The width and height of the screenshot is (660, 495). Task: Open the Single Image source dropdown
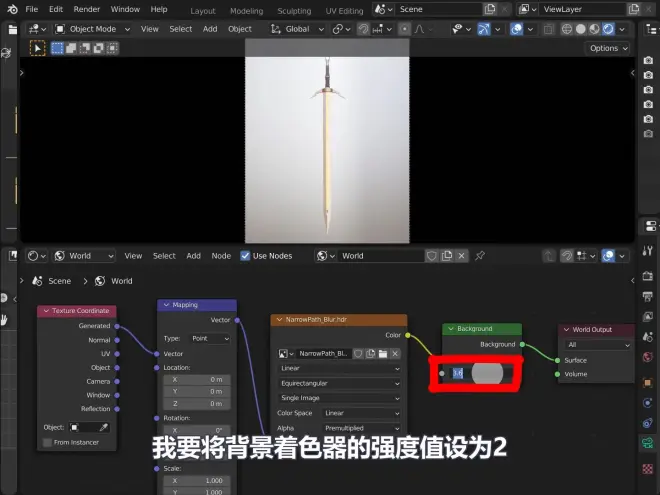(x=339, y=398)
